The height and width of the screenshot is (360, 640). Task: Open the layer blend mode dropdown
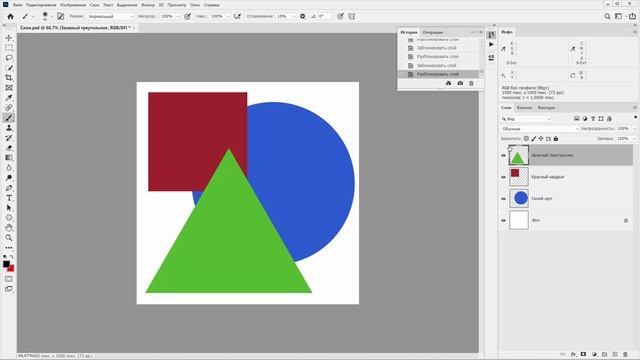click(540, 129)
